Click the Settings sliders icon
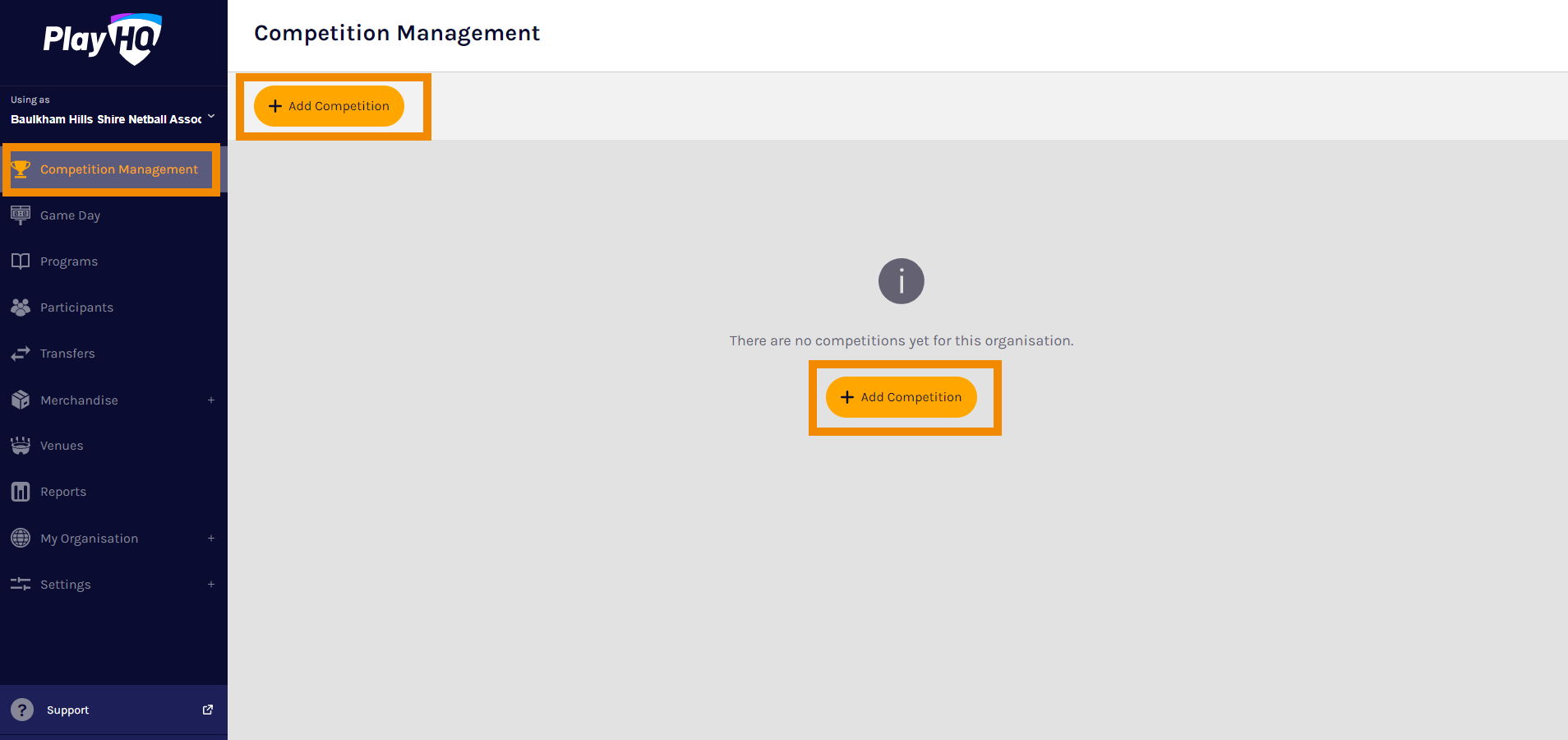1568x740 pixels. coord(21,585)
